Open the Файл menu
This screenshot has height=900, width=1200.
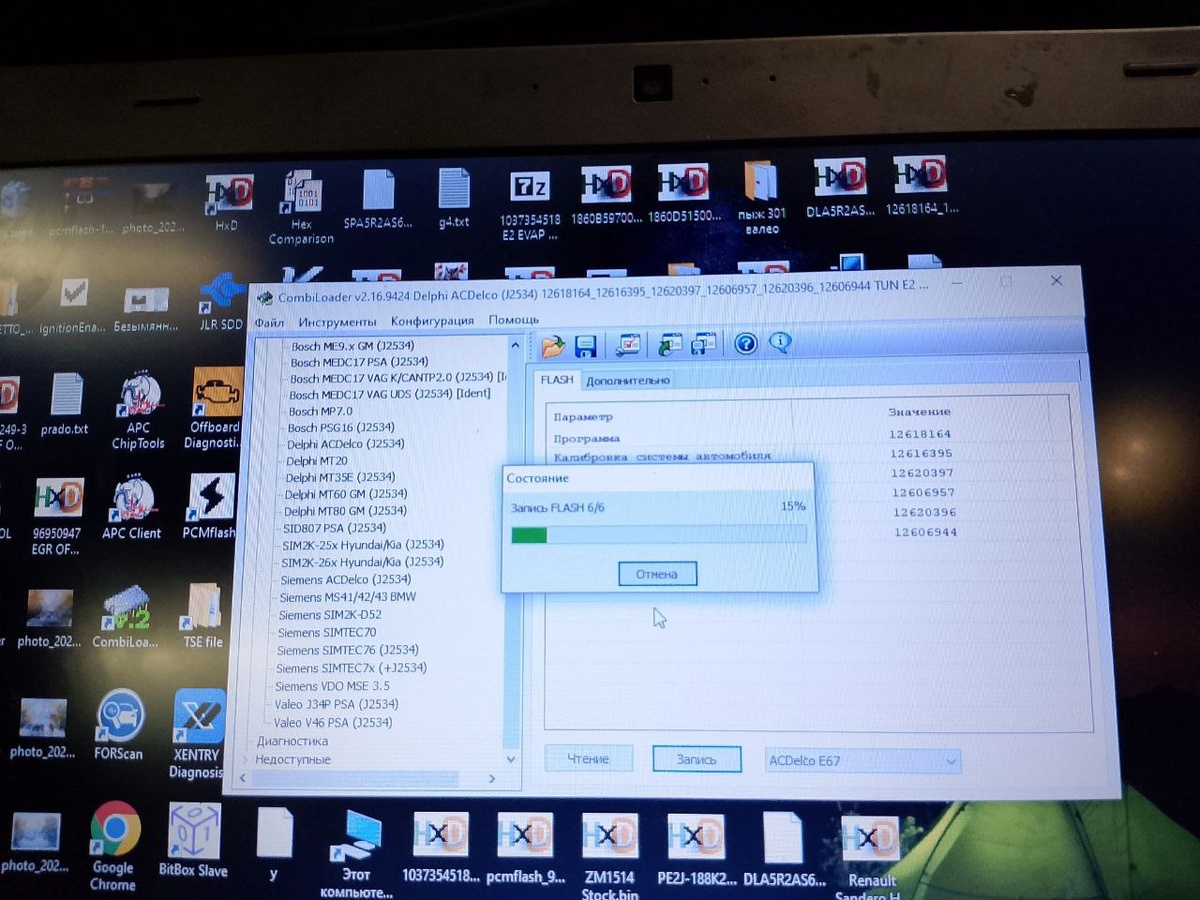(269, 322)
